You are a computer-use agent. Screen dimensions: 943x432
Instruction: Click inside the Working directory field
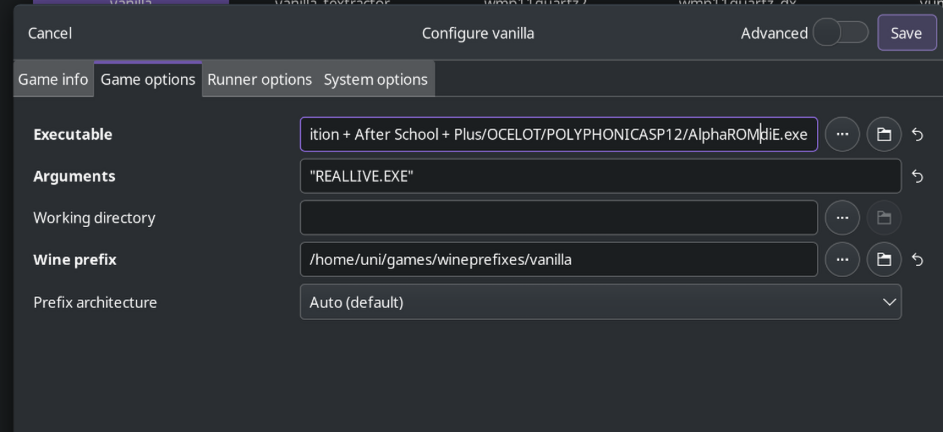point(559,218)
